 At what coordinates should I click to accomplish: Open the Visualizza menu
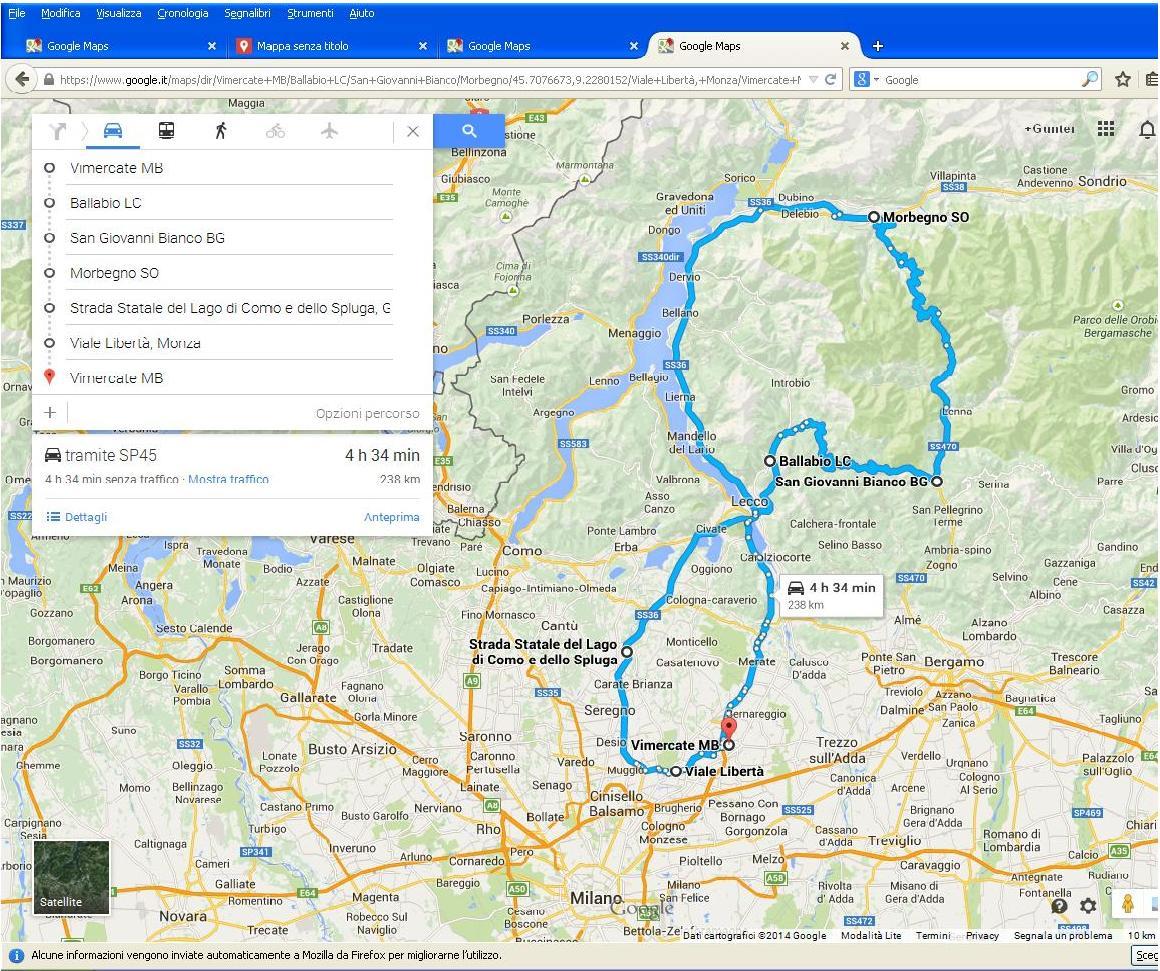tap(118, 13)
